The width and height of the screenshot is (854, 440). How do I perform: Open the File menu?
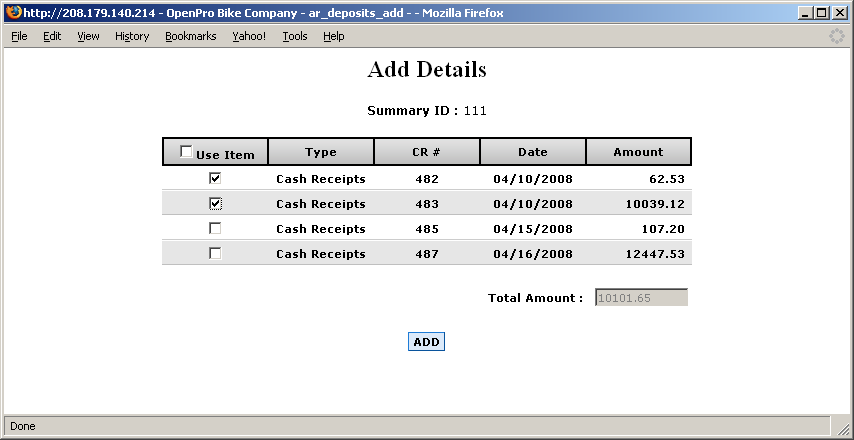pos(19,36)
